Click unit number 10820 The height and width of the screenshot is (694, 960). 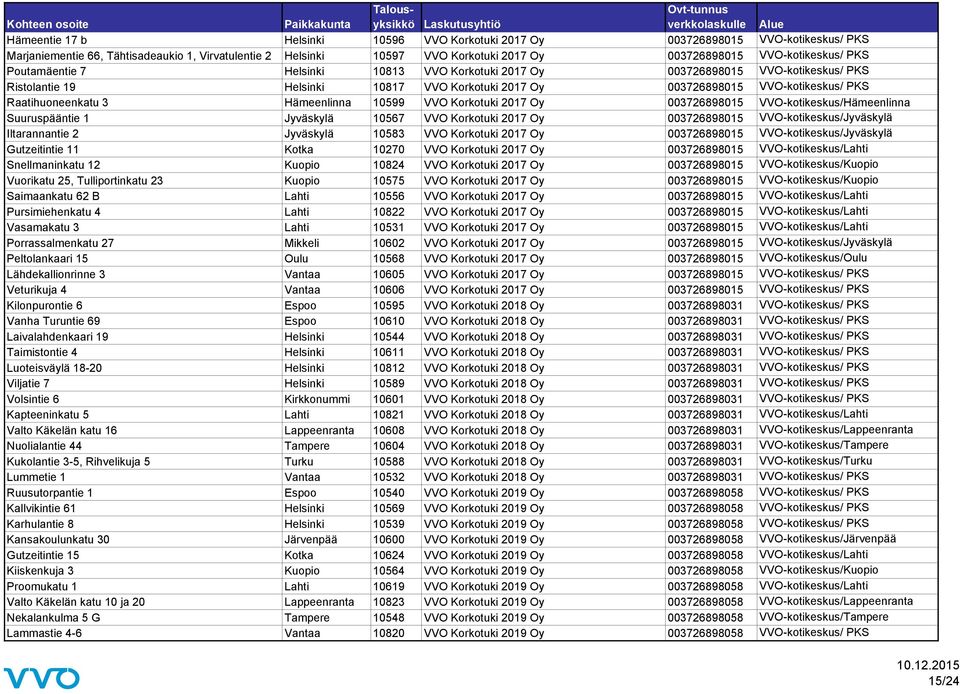tap(389, 633)
